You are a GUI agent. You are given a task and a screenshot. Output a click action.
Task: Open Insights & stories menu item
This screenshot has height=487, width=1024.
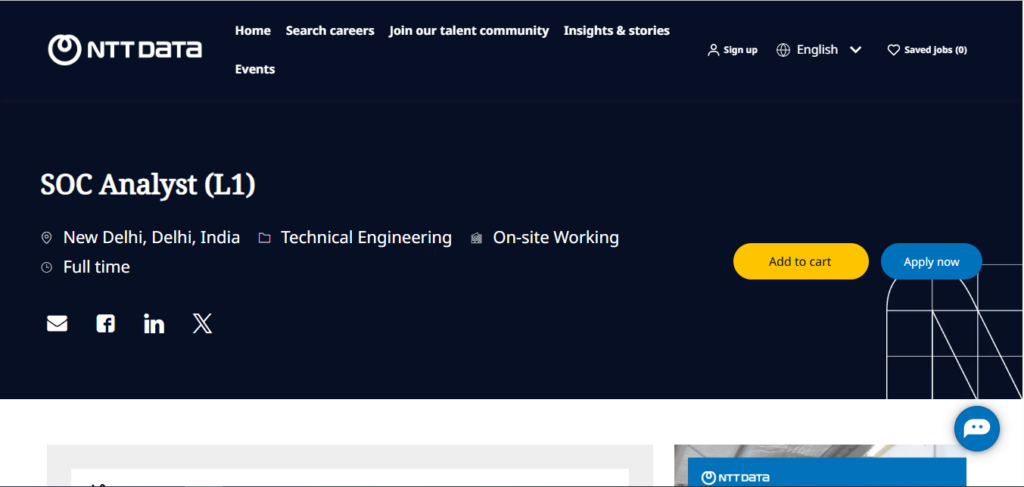point(616,31)
